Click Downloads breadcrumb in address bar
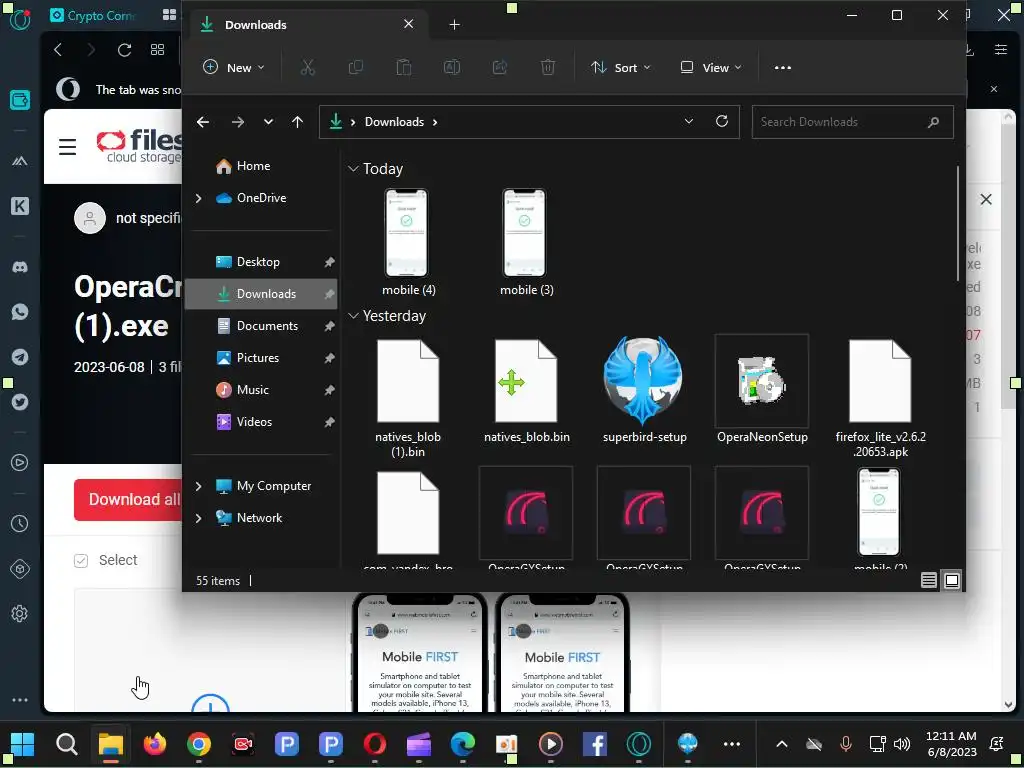Screen dimensions: 1024x768 394,122
